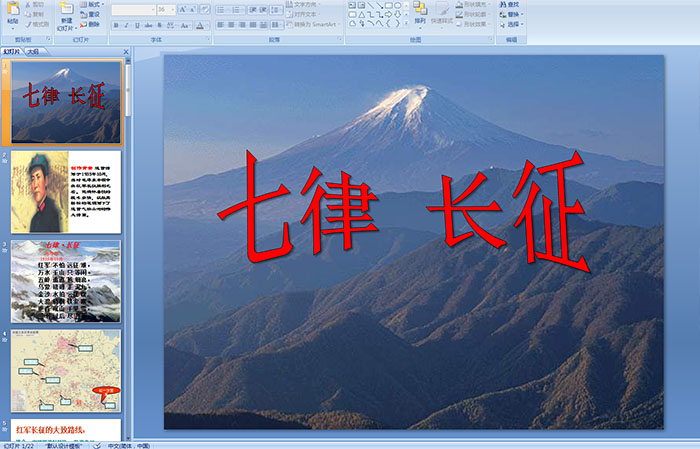Select the Arrow line shape
This screenshot has width=700, height=449.
pyautogui.click(x=380, y=5)
